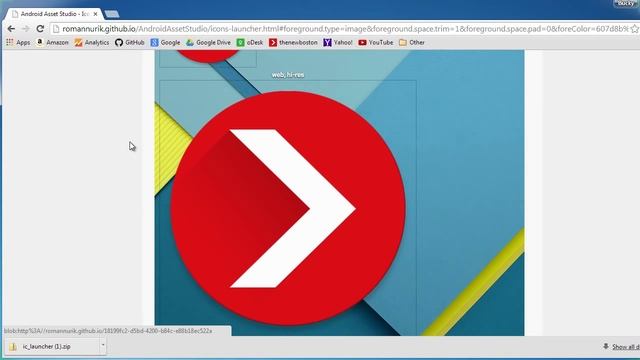Open the GitHub bookmark
The height and width of the screenshot is (360, 640).
[x=130, y=42]
